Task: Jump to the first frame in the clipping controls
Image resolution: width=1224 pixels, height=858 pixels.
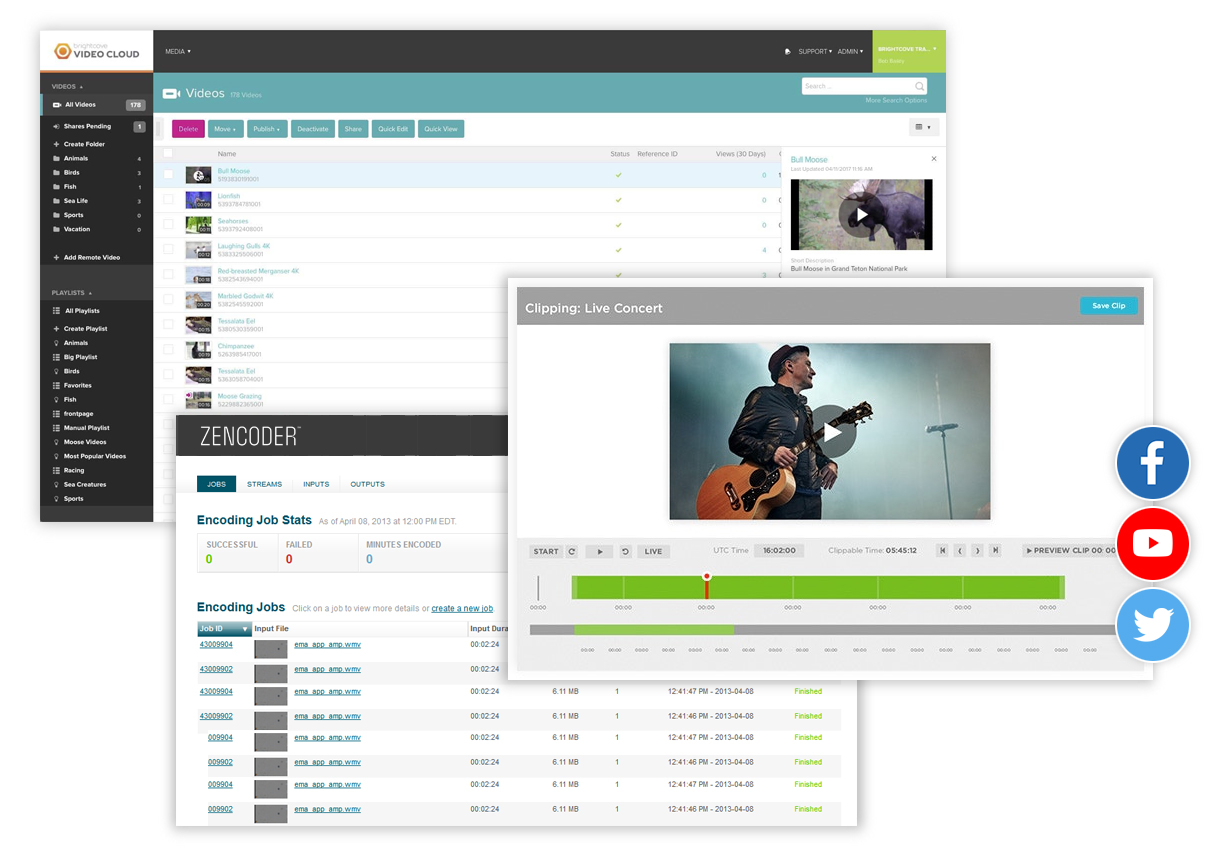Action: coord(942,551)
